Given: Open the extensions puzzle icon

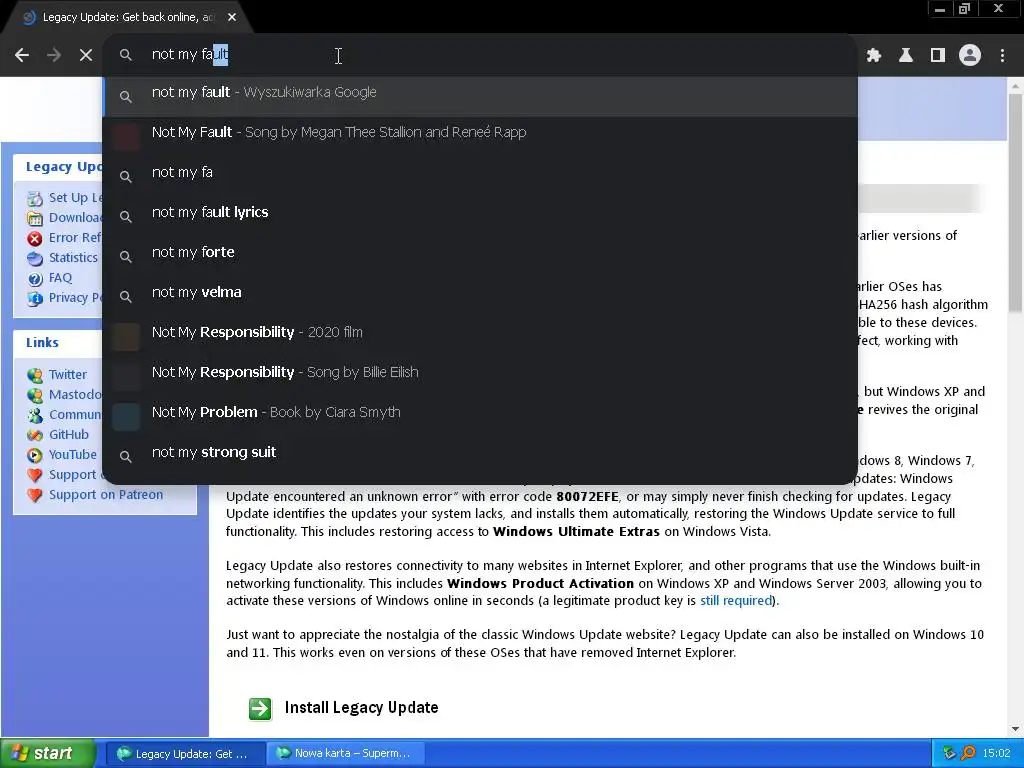Looking at the screenshot, I should (x=874, y=55).
